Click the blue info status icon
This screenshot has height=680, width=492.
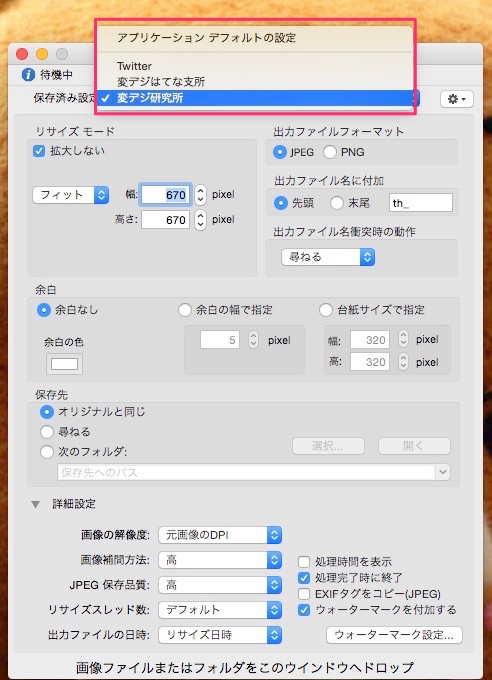28,75
